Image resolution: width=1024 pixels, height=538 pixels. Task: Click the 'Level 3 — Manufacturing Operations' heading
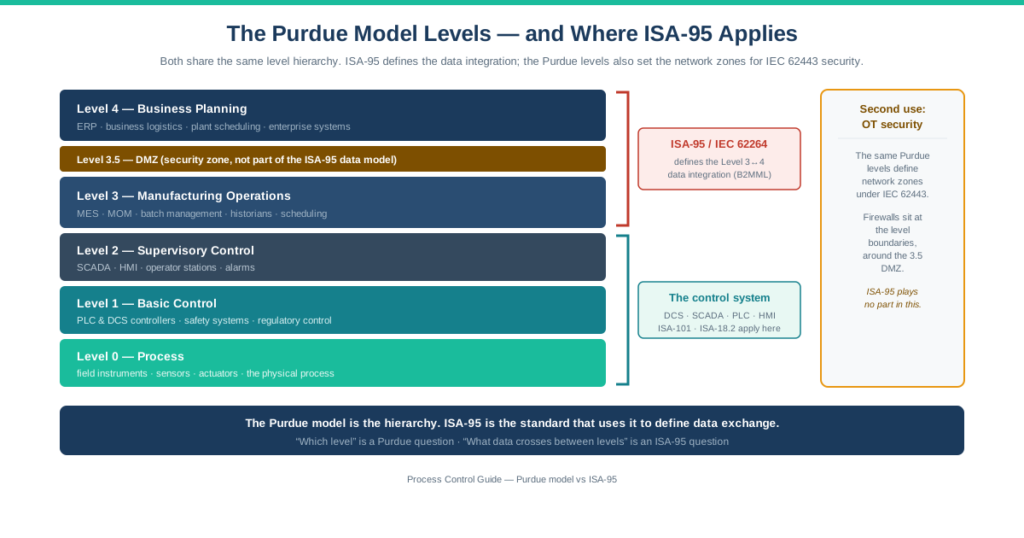coord(184,196)
